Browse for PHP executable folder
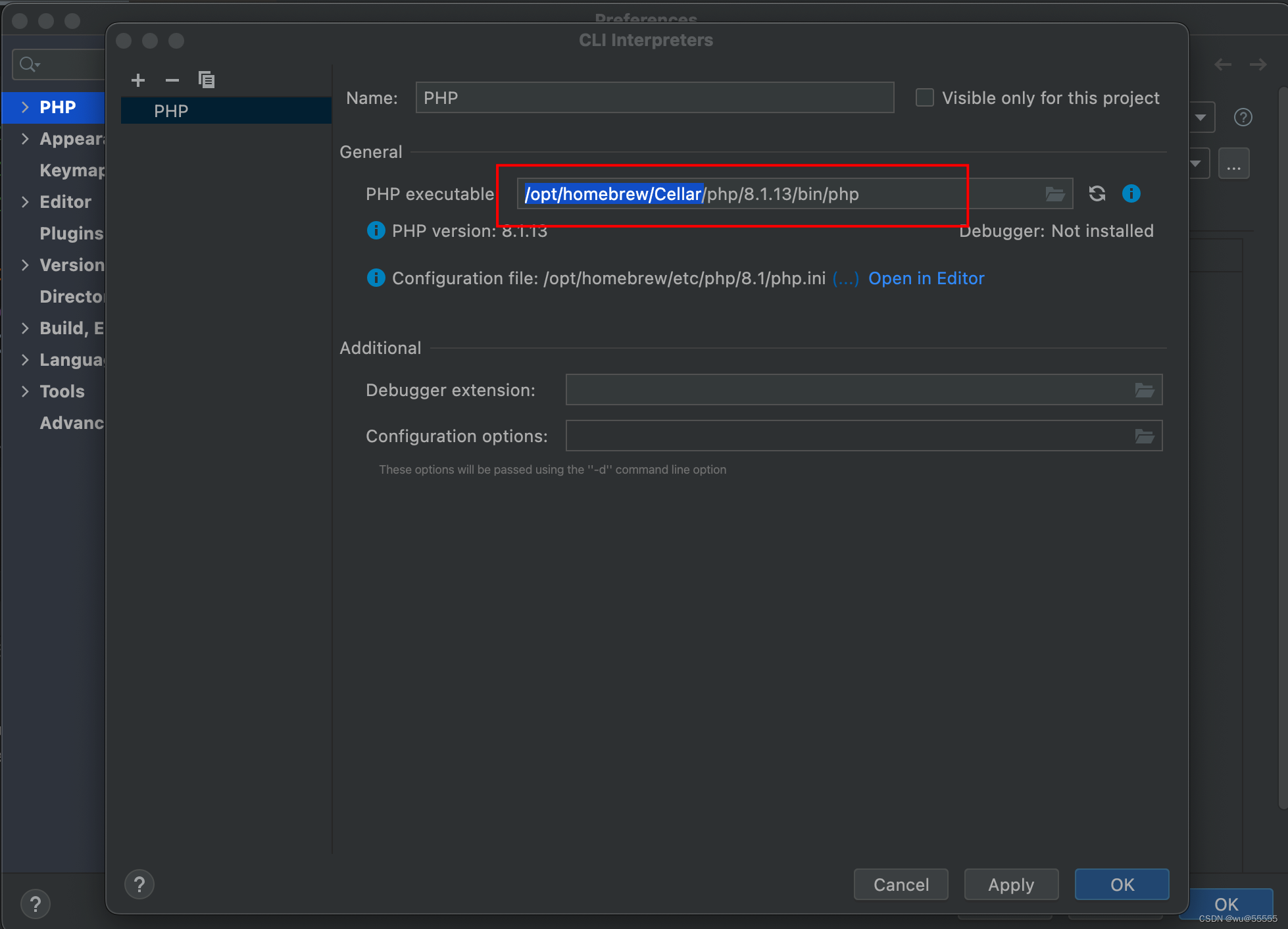The image size is (1288, 929). [x=1054, y=194]
